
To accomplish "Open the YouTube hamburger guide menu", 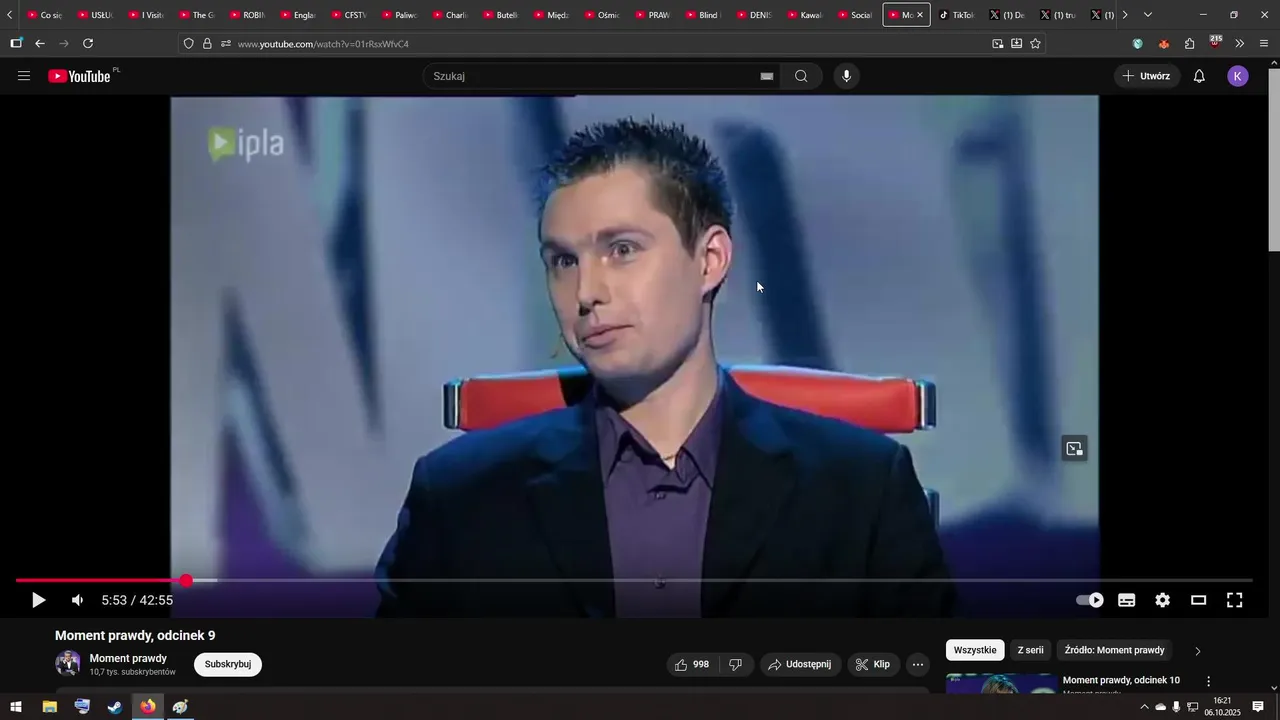I will [24, 76].
